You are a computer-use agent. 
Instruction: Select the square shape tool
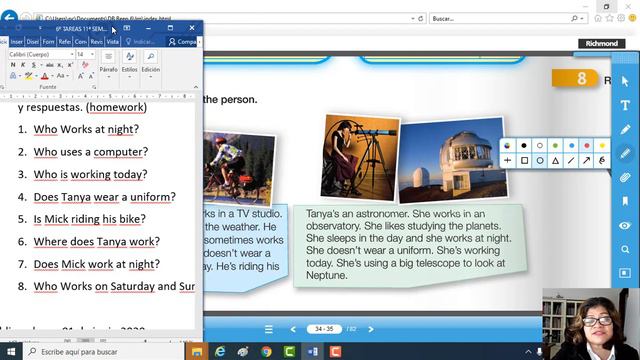(x=524, y=161)
